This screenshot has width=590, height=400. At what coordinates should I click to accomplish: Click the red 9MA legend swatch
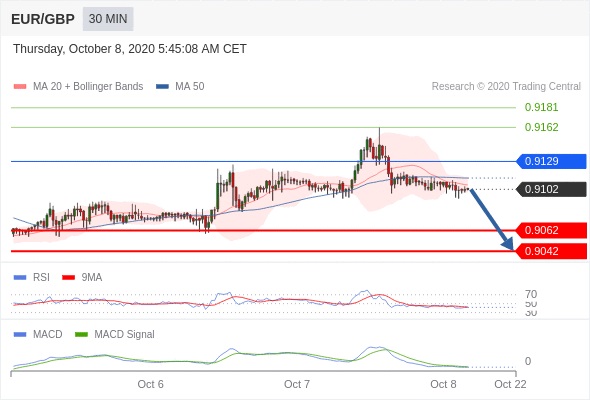[x=68, y=278]
